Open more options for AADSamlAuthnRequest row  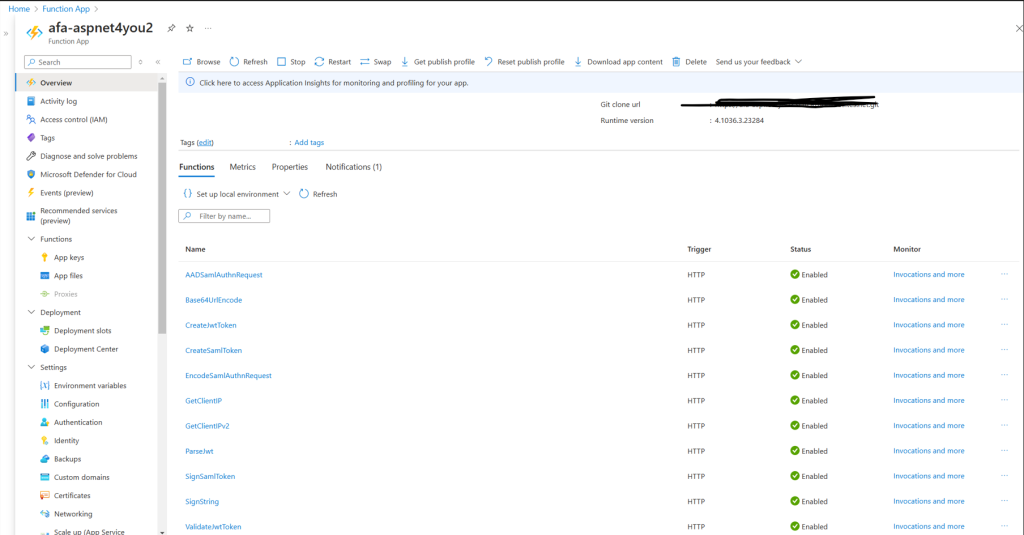(x=1004, y=274)
